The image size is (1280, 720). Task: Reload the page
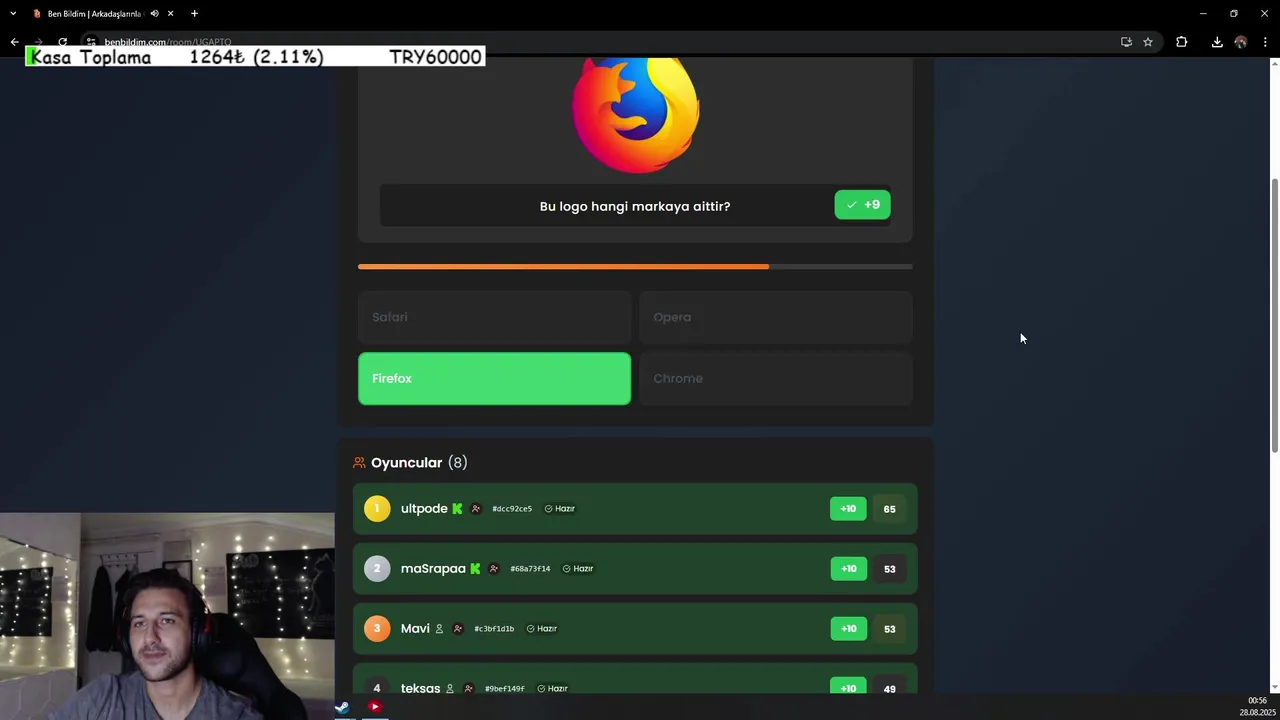tap(62, 42)
